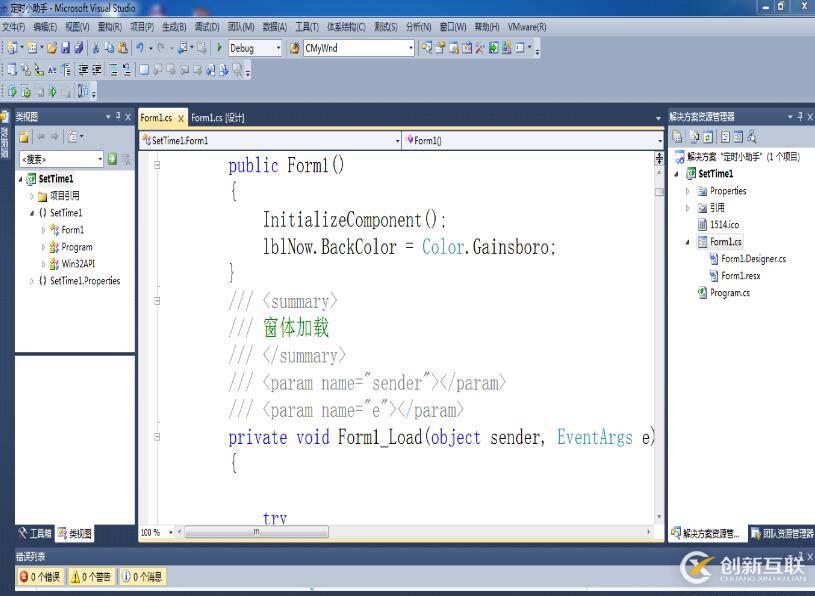Expand the 项目引用 node in Class View
Screen dimensions: 815x596
[x=32, y=196]
